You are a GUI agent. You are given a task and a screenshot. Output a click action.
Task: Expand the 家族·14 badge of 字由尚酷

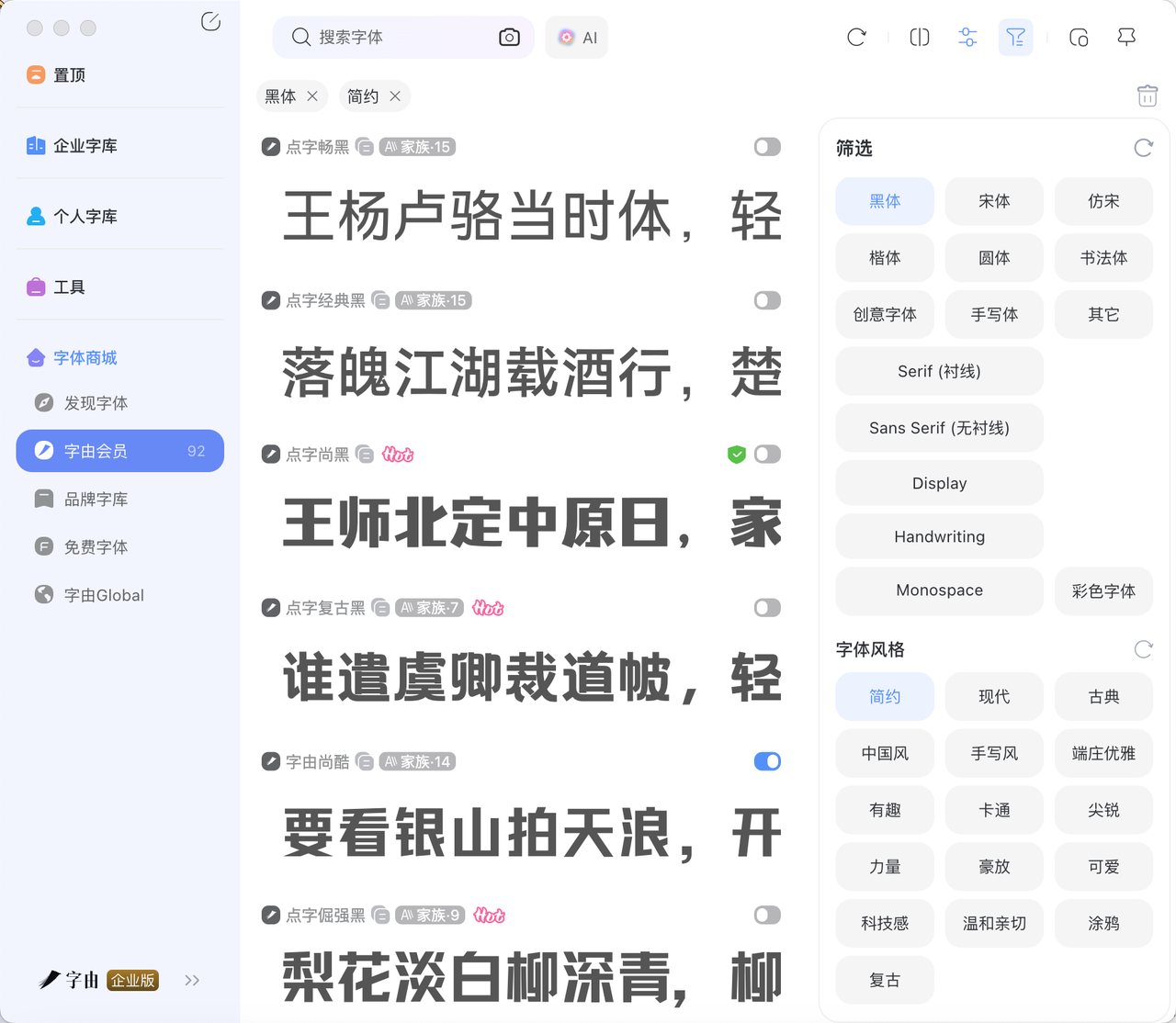coord(418,761)
